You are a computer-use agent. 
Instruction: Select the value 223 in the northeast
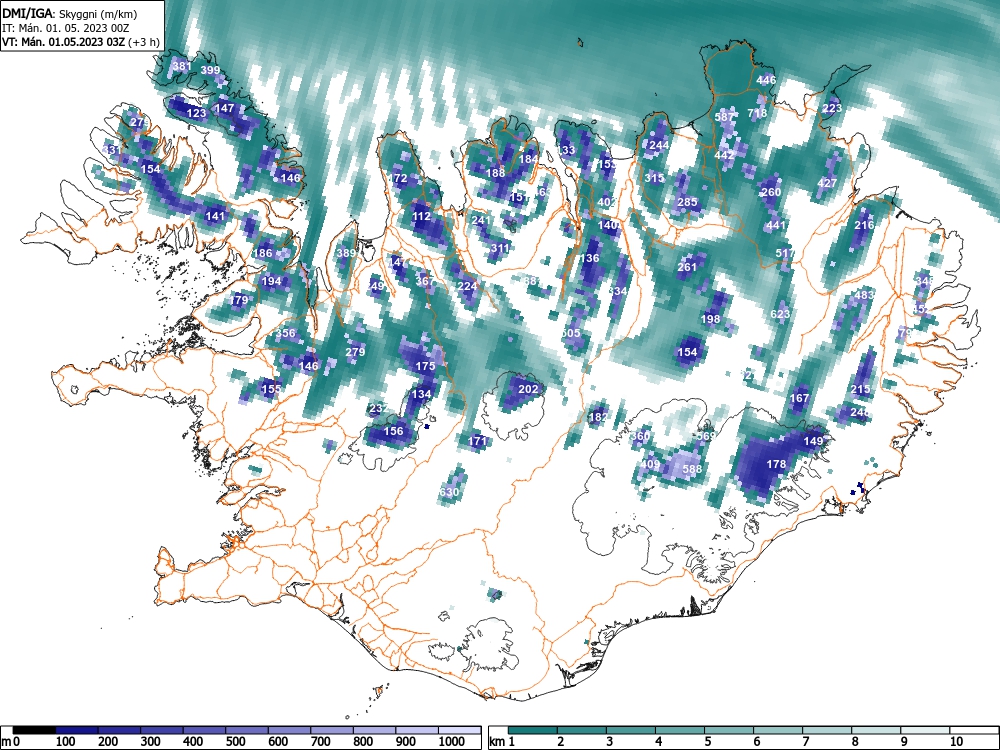tap(832, 108)
